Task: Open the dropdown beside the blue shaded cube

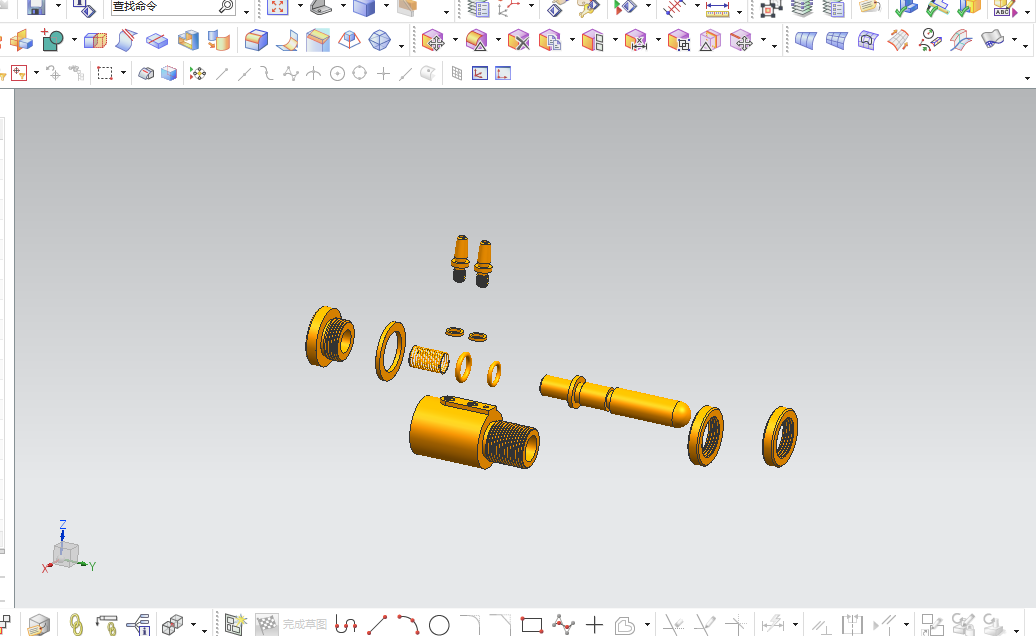Action: (387, 7)
